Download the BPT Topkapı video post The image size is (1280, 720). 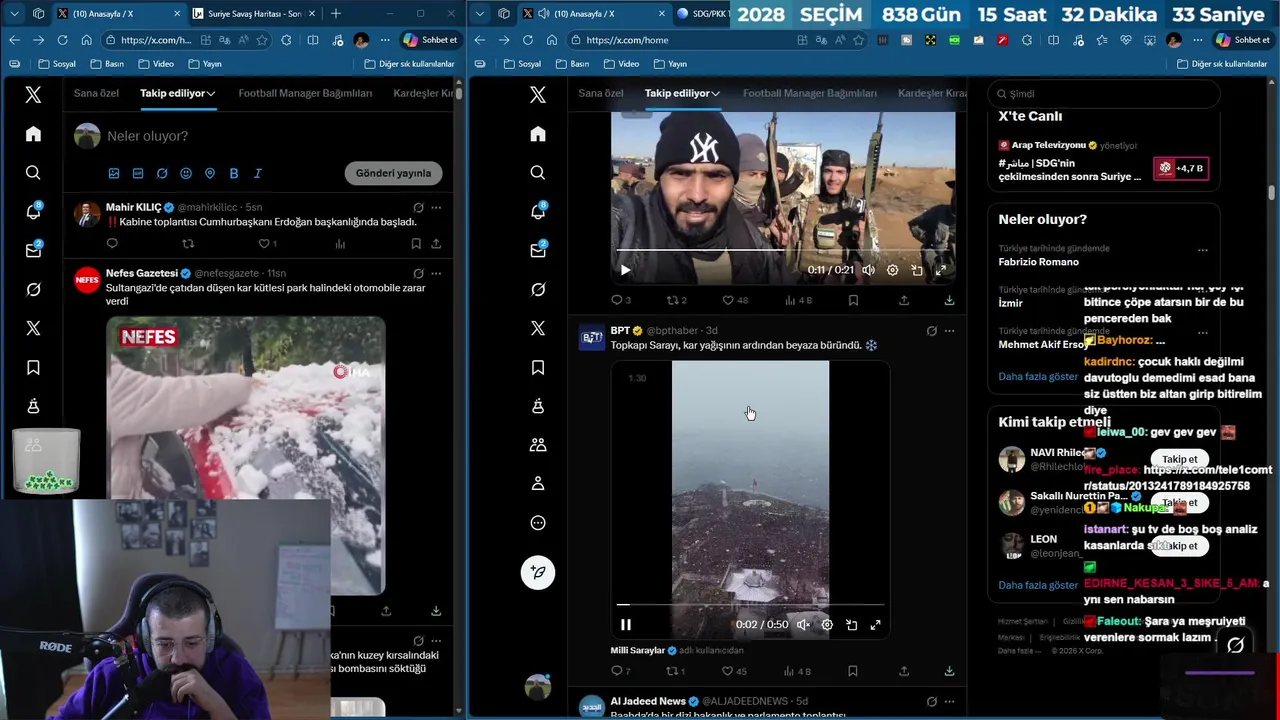point(949,671)
